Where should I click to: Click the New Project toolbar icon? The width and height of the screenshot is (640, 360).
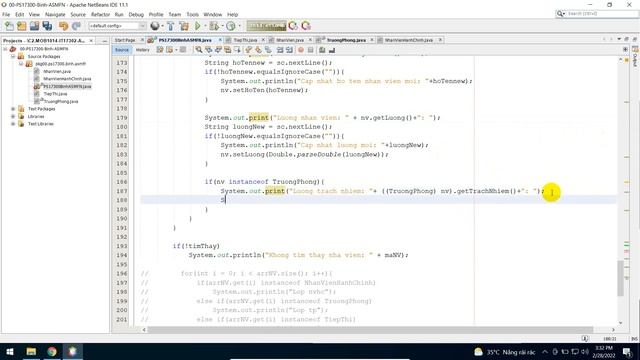[22, 26]
